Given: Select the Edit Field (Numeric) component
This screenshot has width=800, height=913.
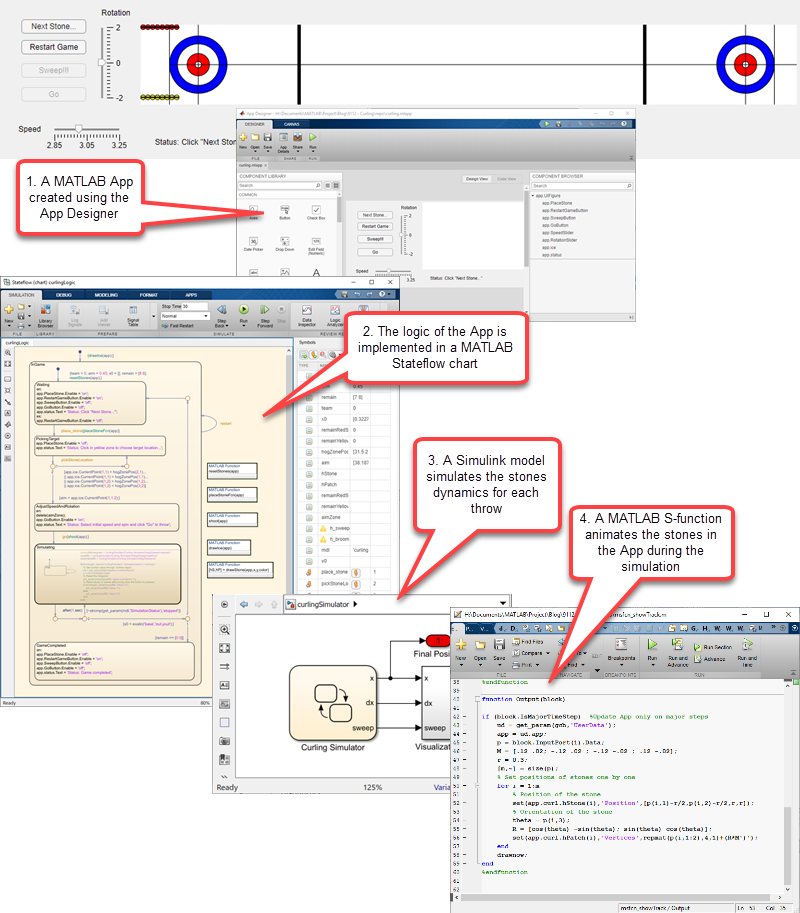Looking at the screenshot, I should 316,245.
